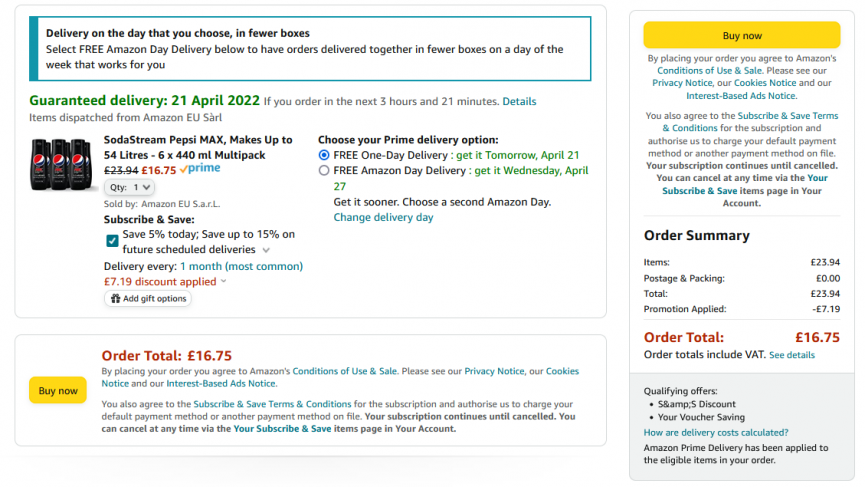Click the Promotion Applied -£7.19 row
This screenshot has height=487, width=865.
741,309
